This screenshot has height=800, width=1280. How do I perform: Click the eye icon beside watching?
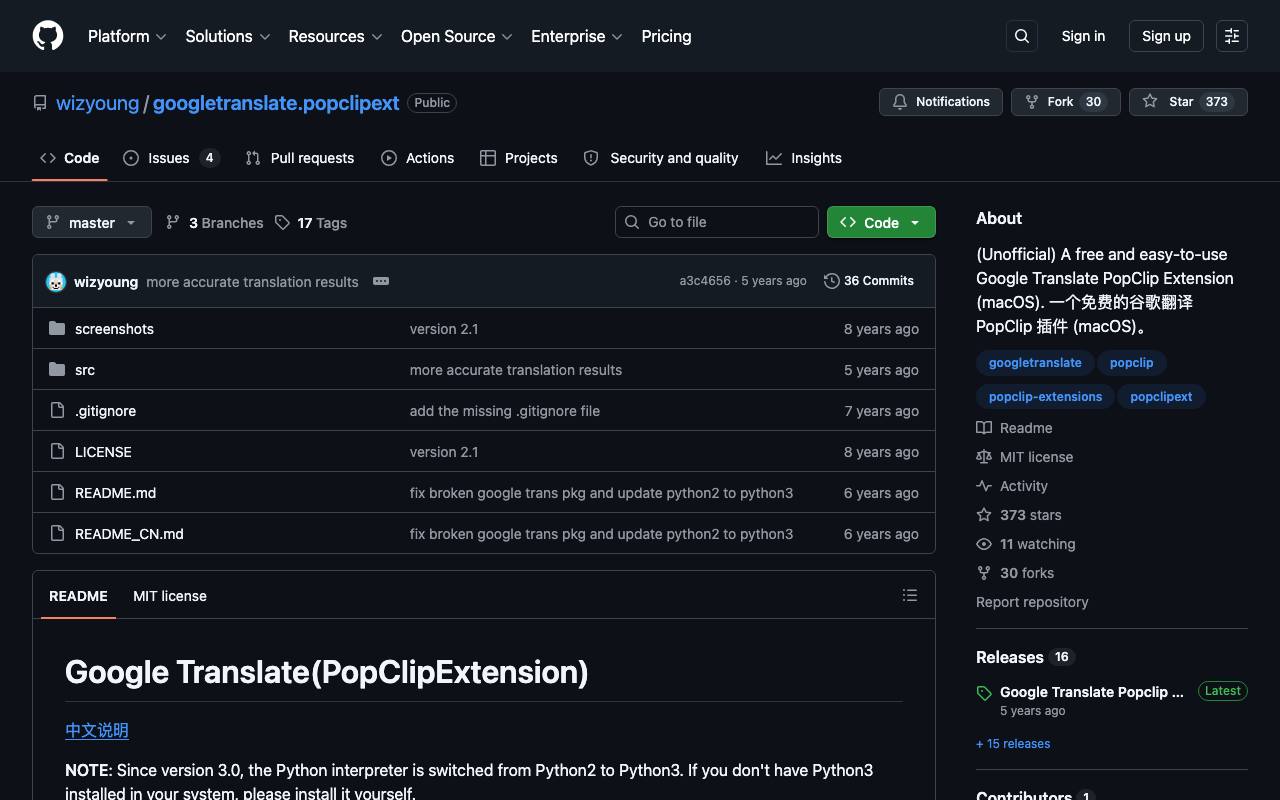(x=984, y=544)
